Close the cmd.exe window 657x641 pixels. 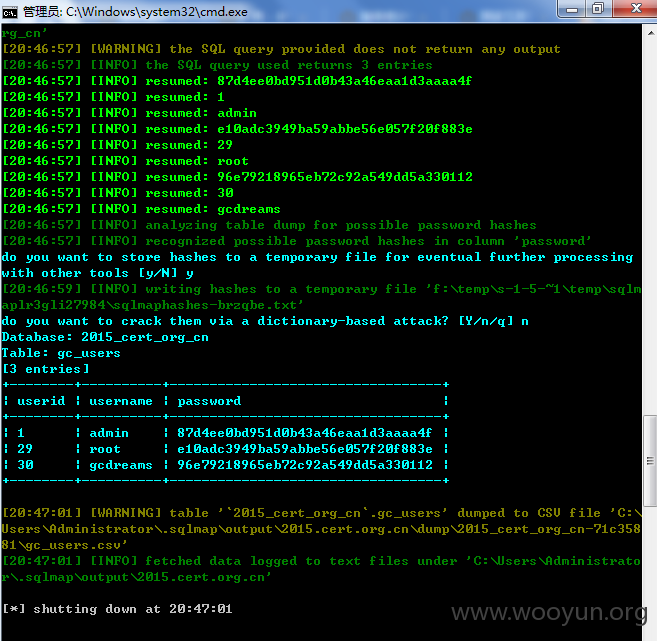point(636,9)
